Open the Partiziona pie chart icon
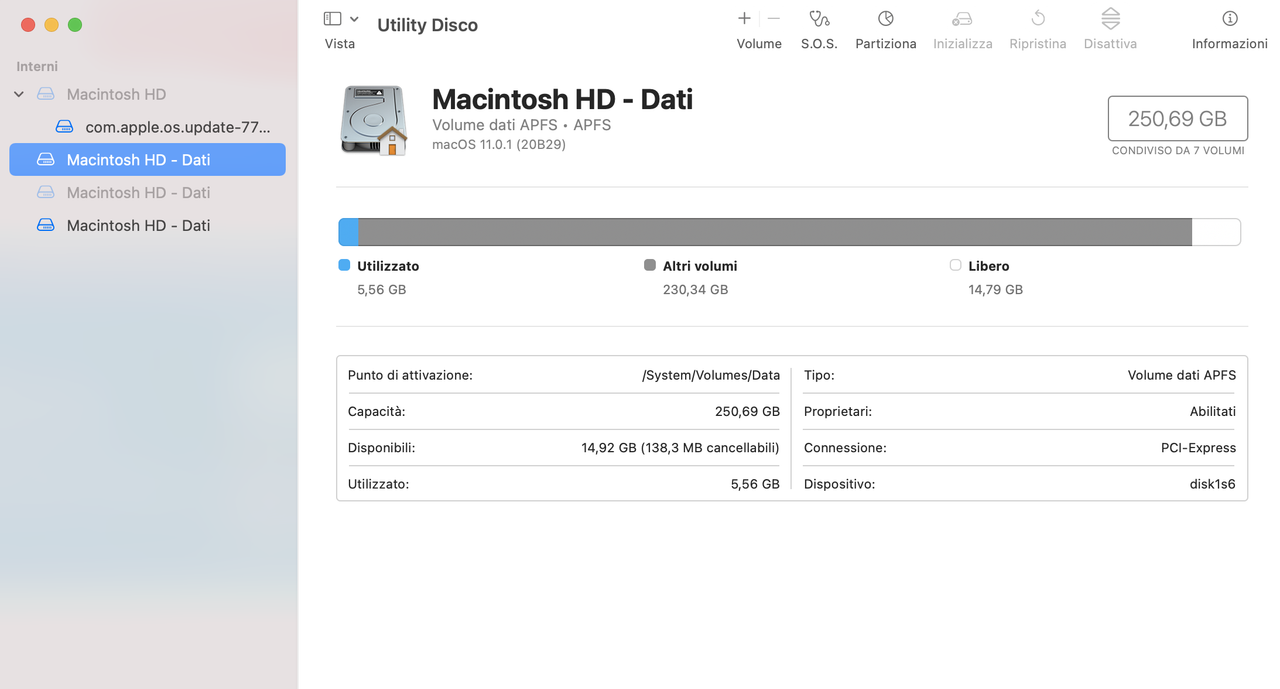1280x689 pixels. (886, 18)
